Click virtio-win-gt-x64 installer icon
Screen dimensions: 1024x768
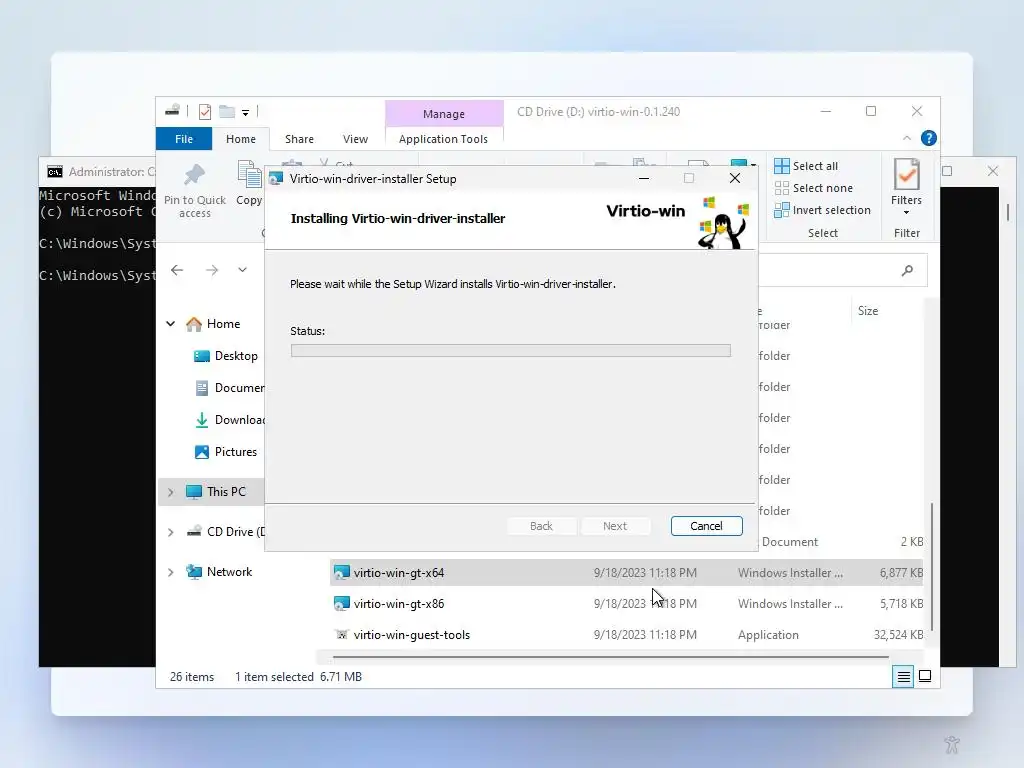[x=342, y=573]
